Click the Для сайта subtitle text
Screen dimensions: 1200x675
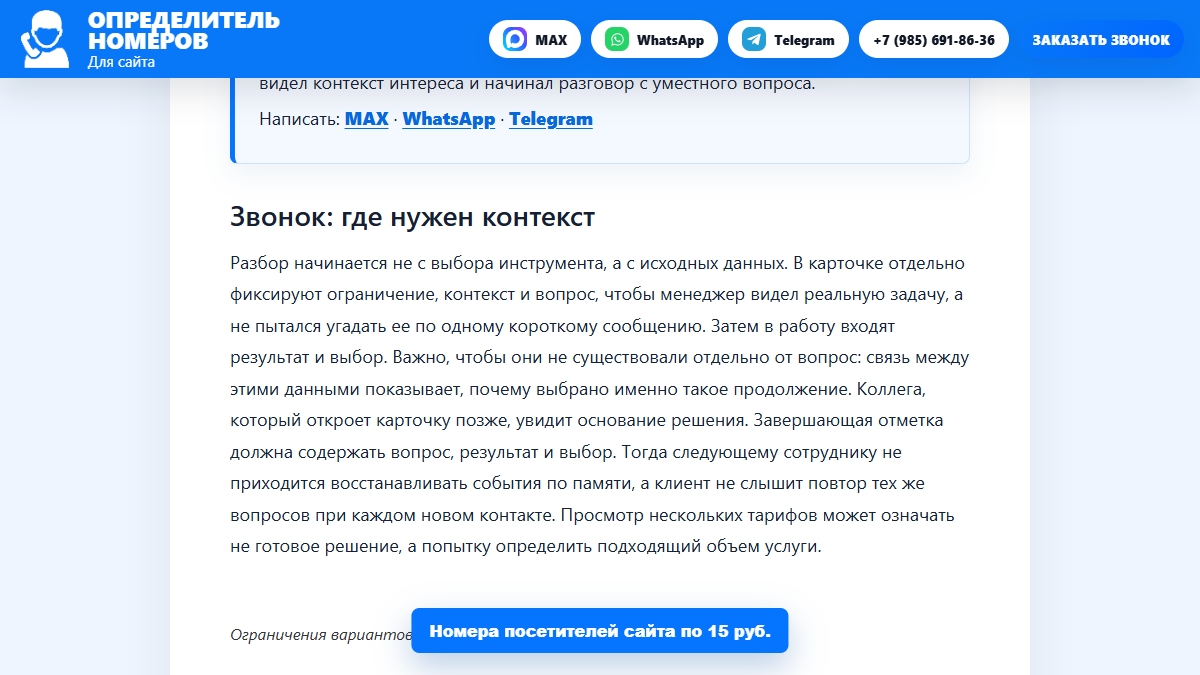pos(121,62)
